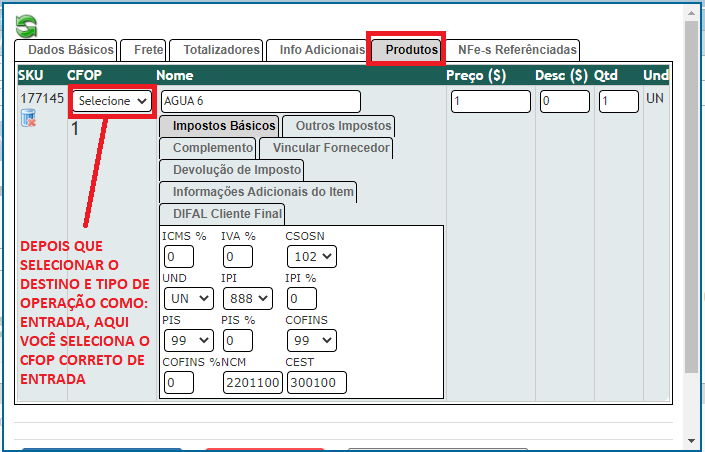This screenshot has width=705, height=452.
Task: Click the scrollbar up arrow
Action: click(x=692, y=13)
